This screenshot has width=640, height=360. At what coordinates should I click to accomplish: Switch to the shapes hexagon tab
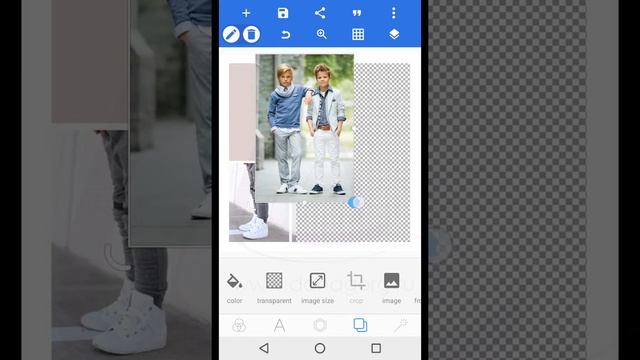pos(320,325)
